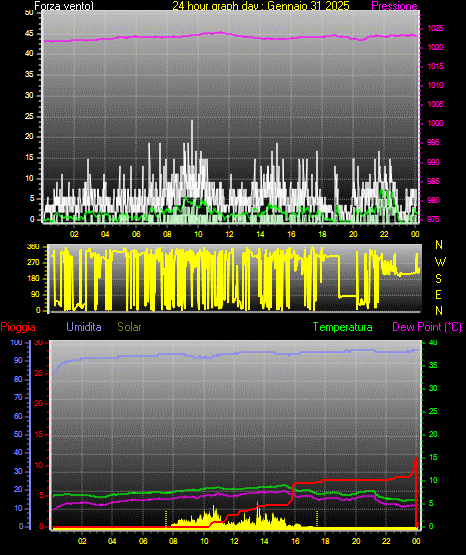Click the '270' wind direction axis value
Screen dimensions: 466x555
(x=33, y=263)
